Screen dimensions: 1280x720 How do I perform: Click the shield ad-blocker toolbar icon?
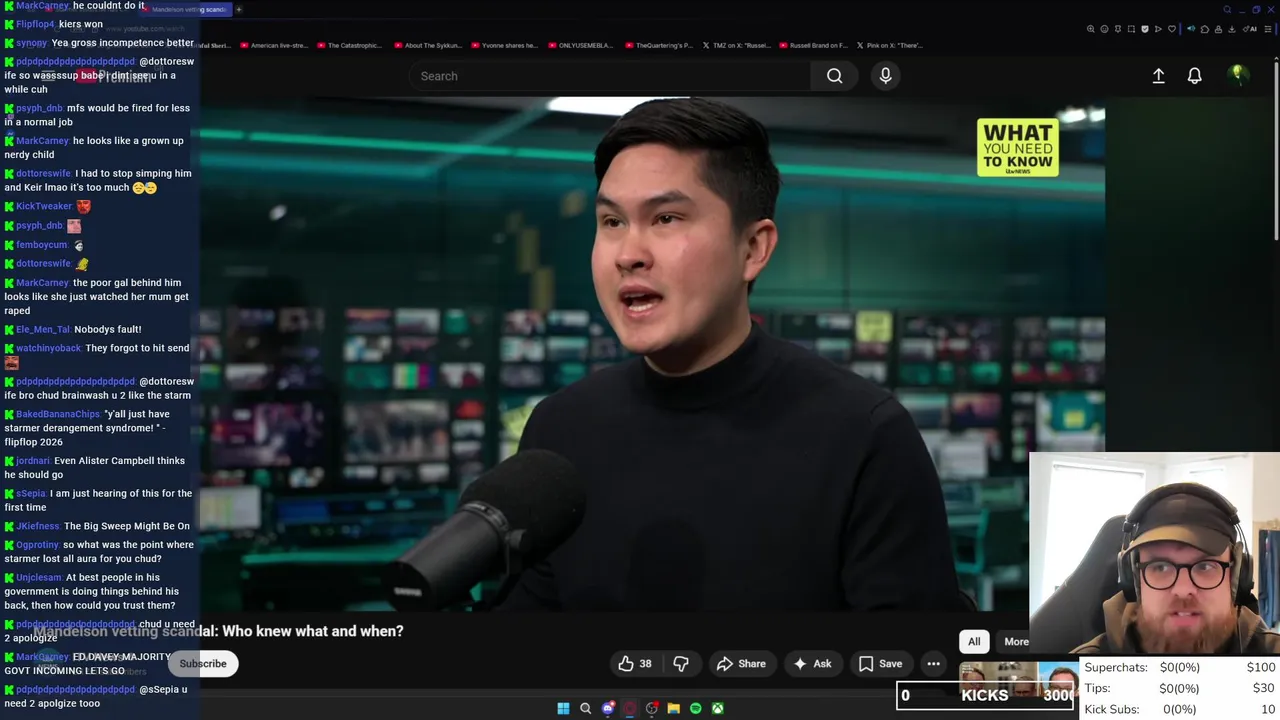[1145, 29]
